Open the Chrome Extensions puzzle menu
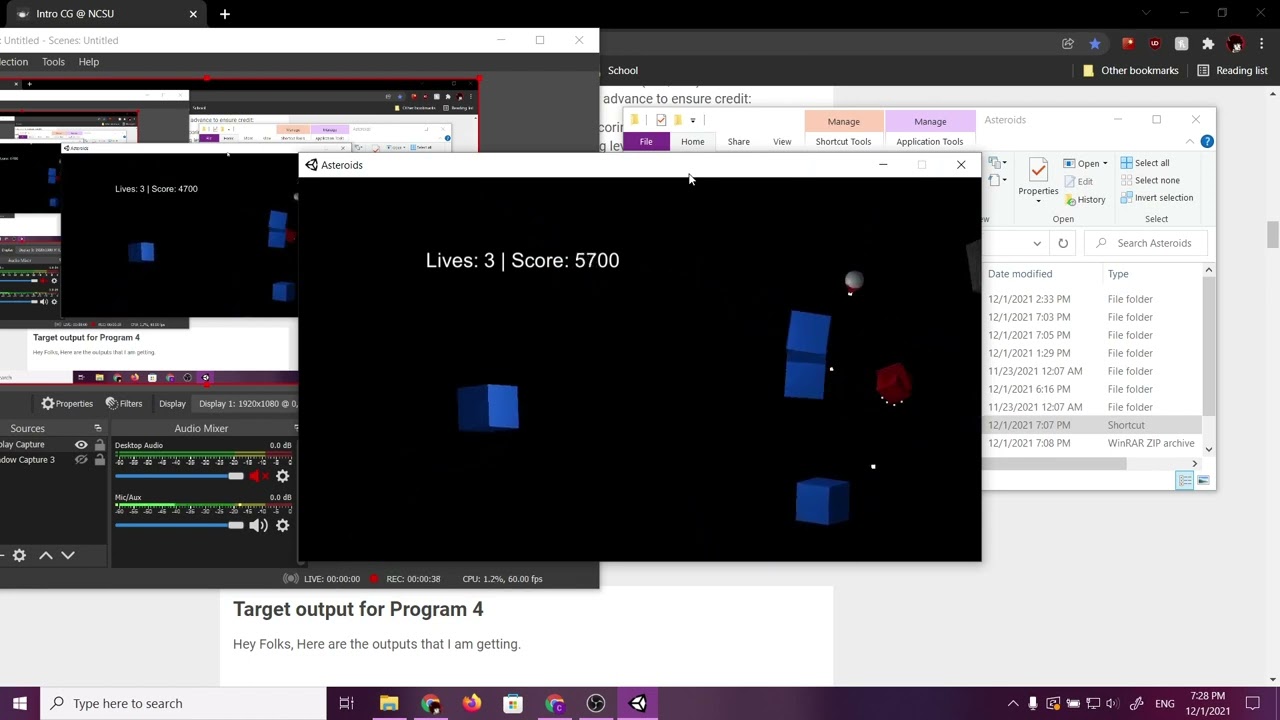 [1208, 44]
